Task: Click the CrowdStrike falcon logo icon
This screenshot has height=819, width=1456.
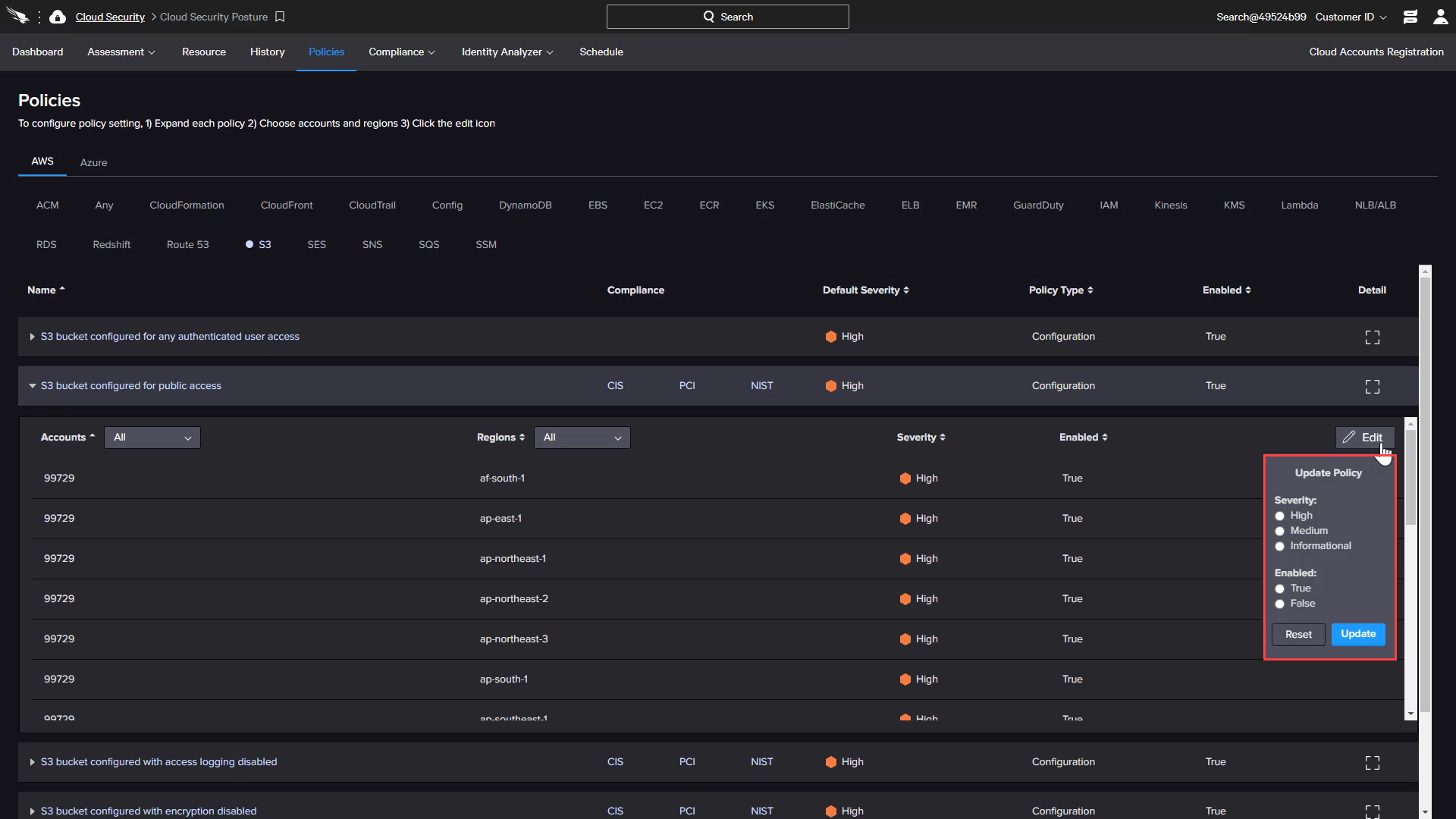Action: click(x=17, y=17)
